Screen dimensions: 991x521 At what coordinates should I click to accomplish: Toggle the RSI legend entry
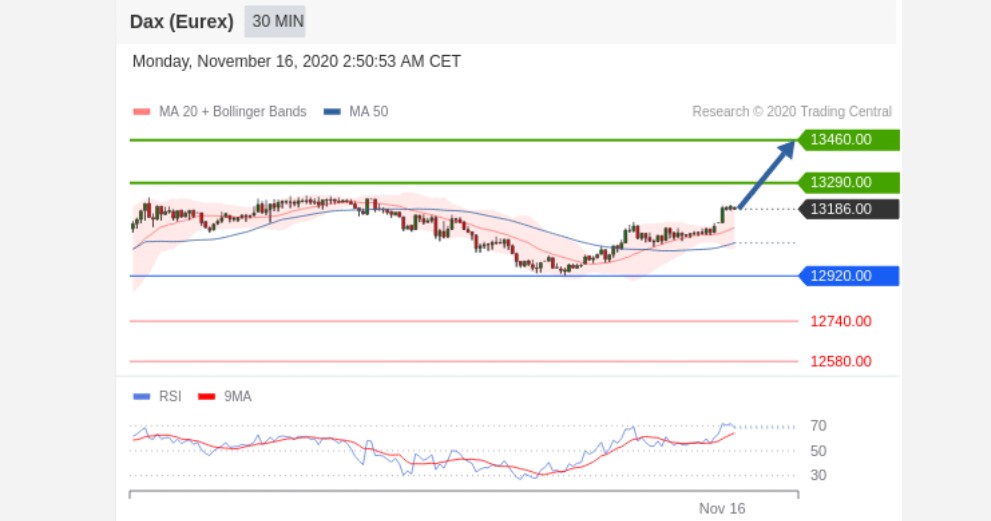[x=157, y=396]
